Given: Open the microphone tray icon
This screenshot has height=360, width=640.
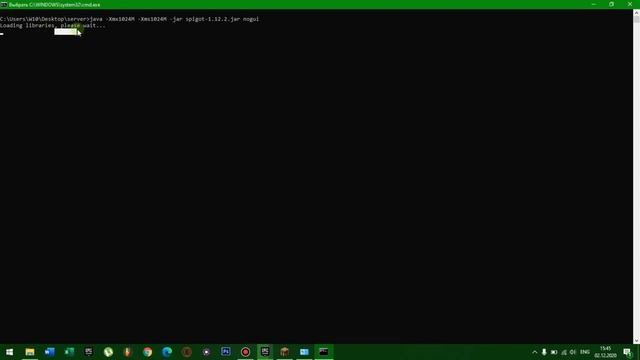Looking at the screenshot, I should (544, 352).
